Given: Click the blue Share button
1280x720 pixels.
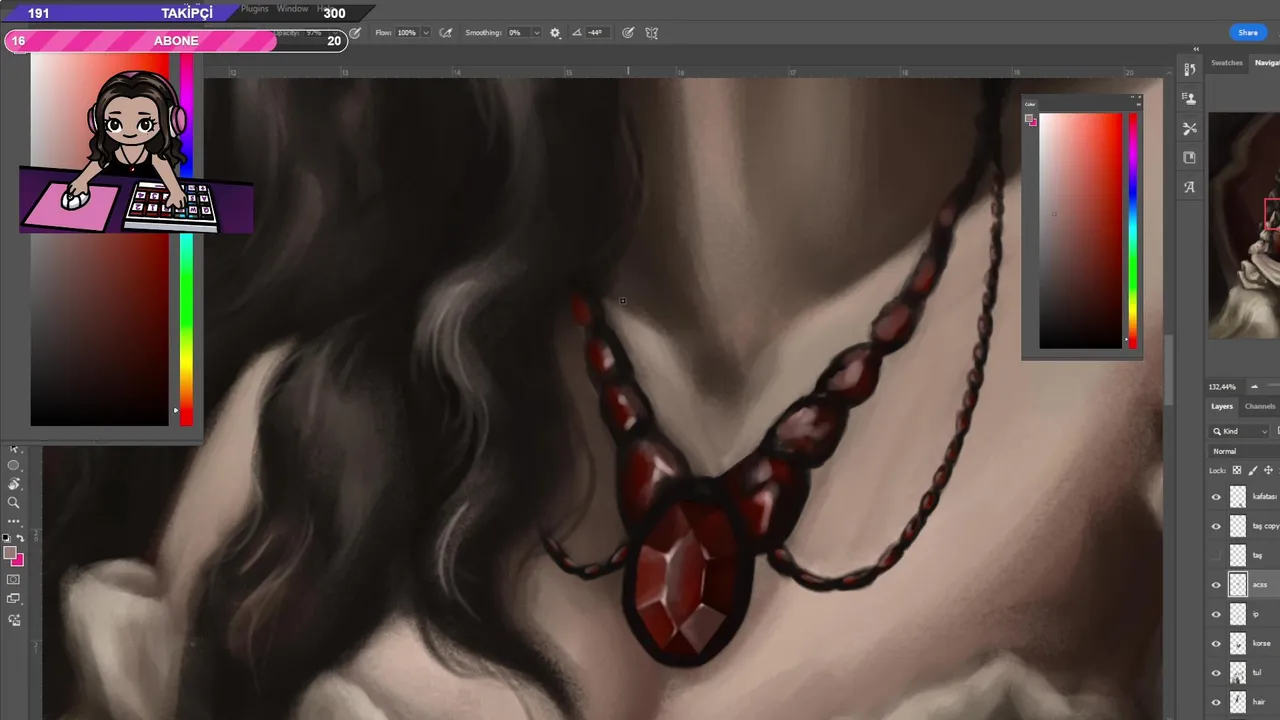Looking at the screenshot, I should point(1248,33).
